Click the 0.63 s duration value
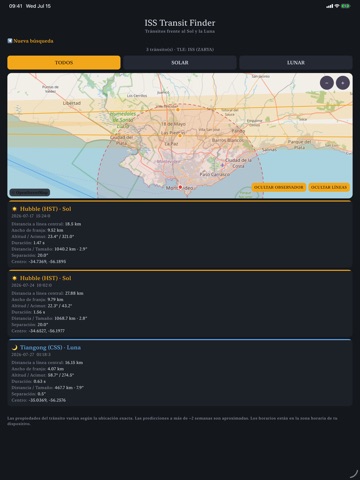This screenshot has width=360, height=480. click(40, 381)
